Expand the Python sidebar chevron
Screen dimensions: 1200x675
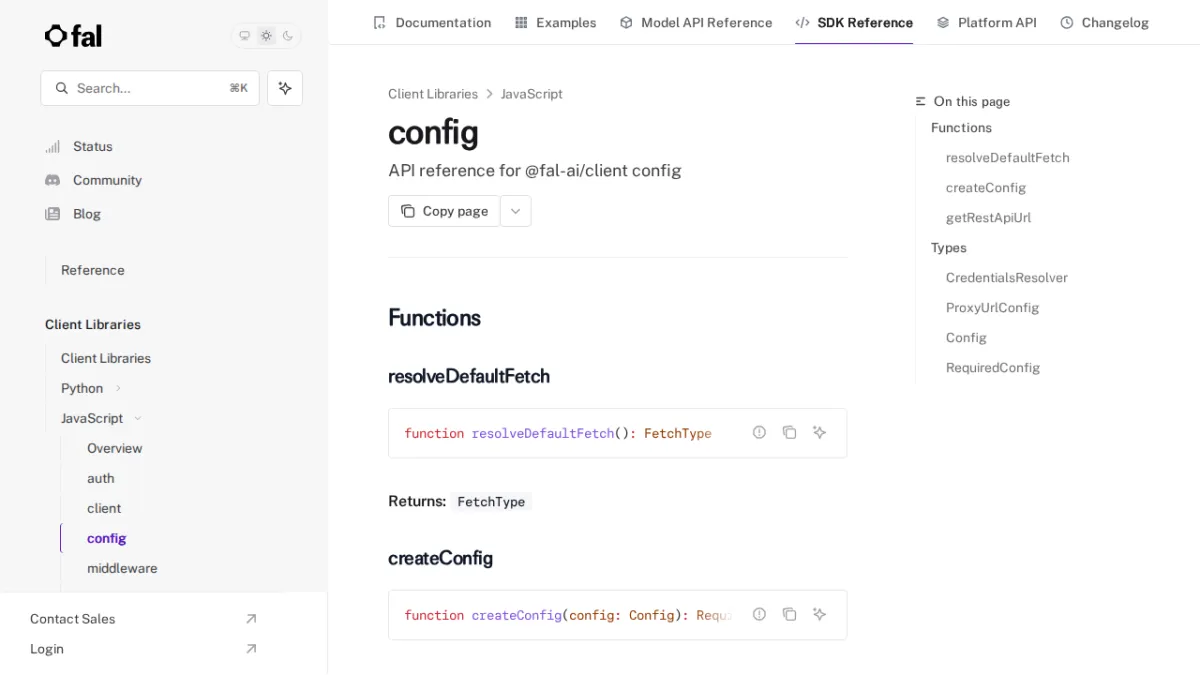(x=118, y=388)
